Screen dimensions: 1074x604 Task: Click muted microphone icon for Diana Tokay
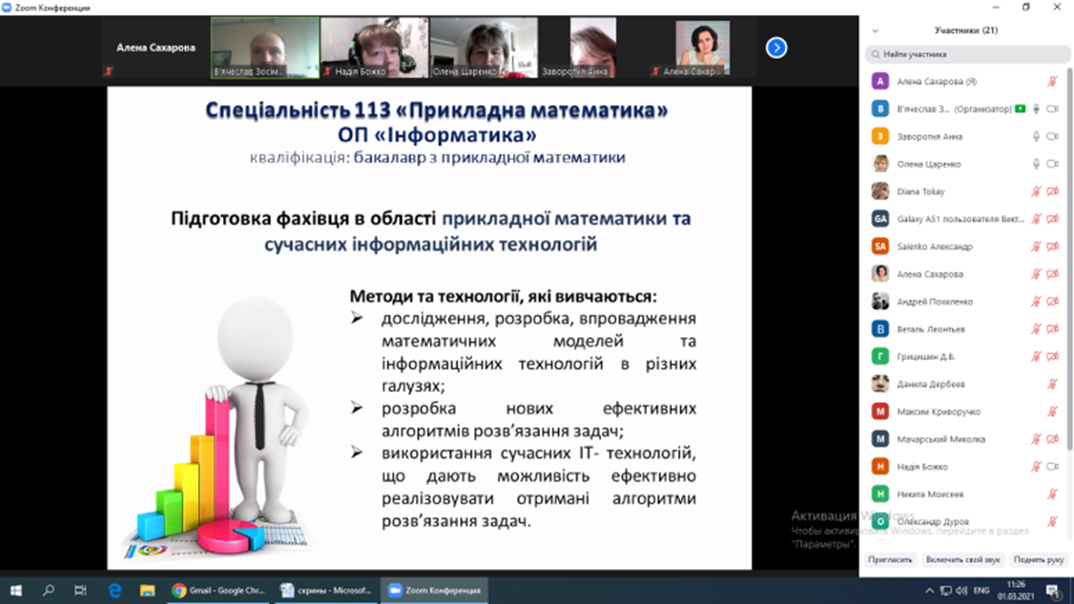pyautogui.click(x=1037, y=192)
